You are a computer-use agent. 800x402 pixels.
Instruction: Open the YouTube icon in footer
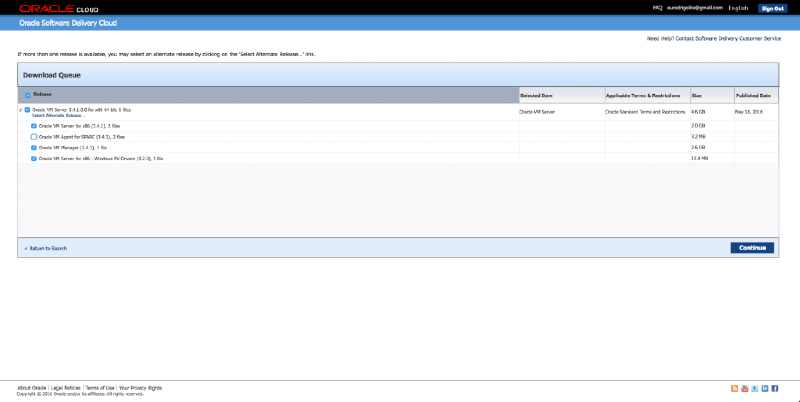744,388
